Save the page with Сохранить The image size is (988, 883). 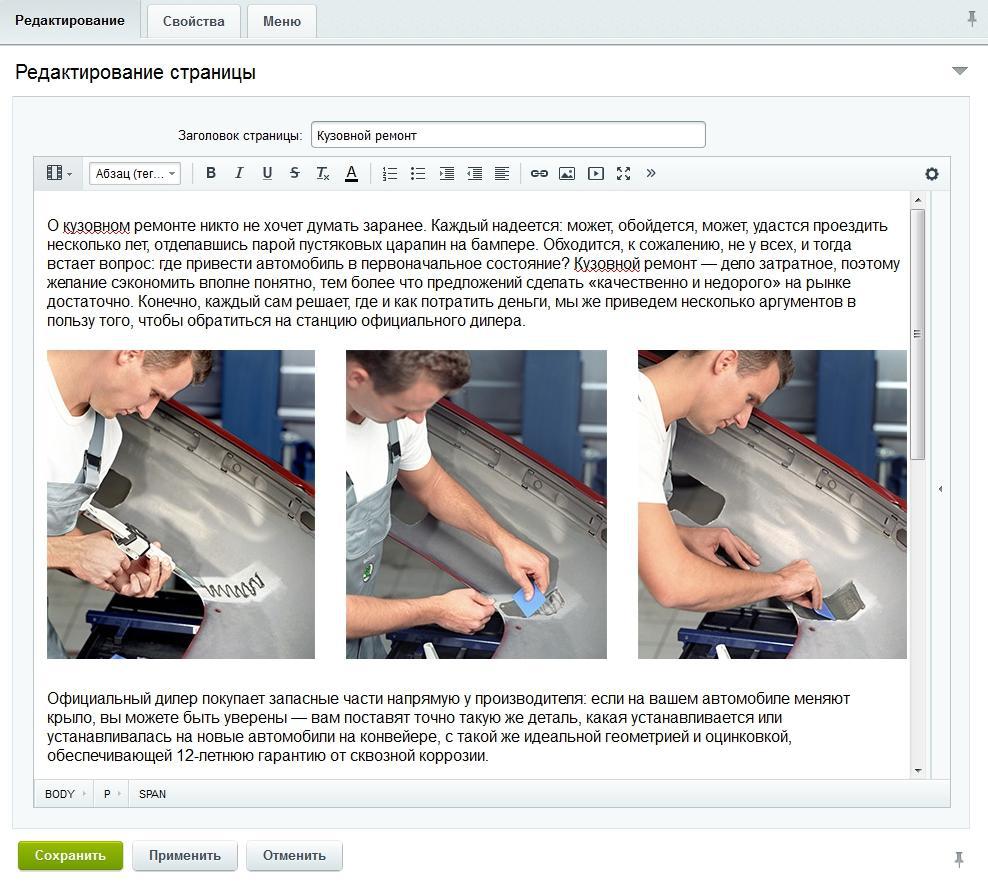click(x=70, y=855)
